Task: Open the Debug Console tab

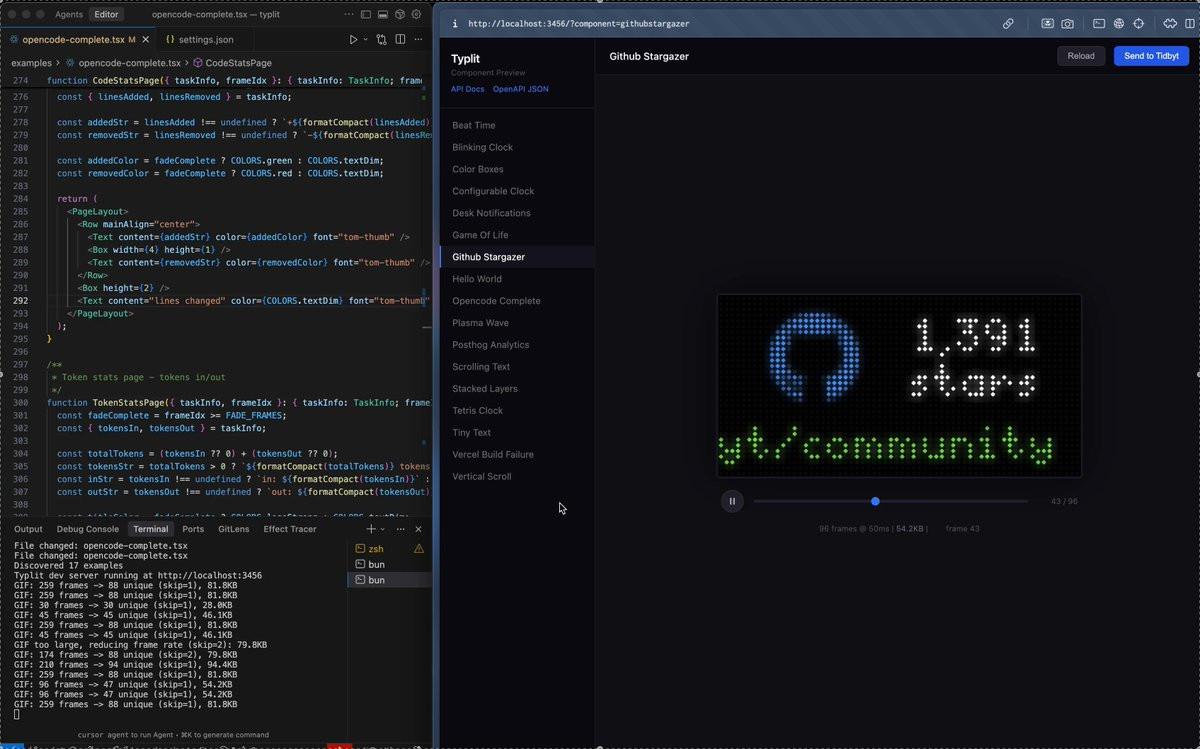Action: 88,529
